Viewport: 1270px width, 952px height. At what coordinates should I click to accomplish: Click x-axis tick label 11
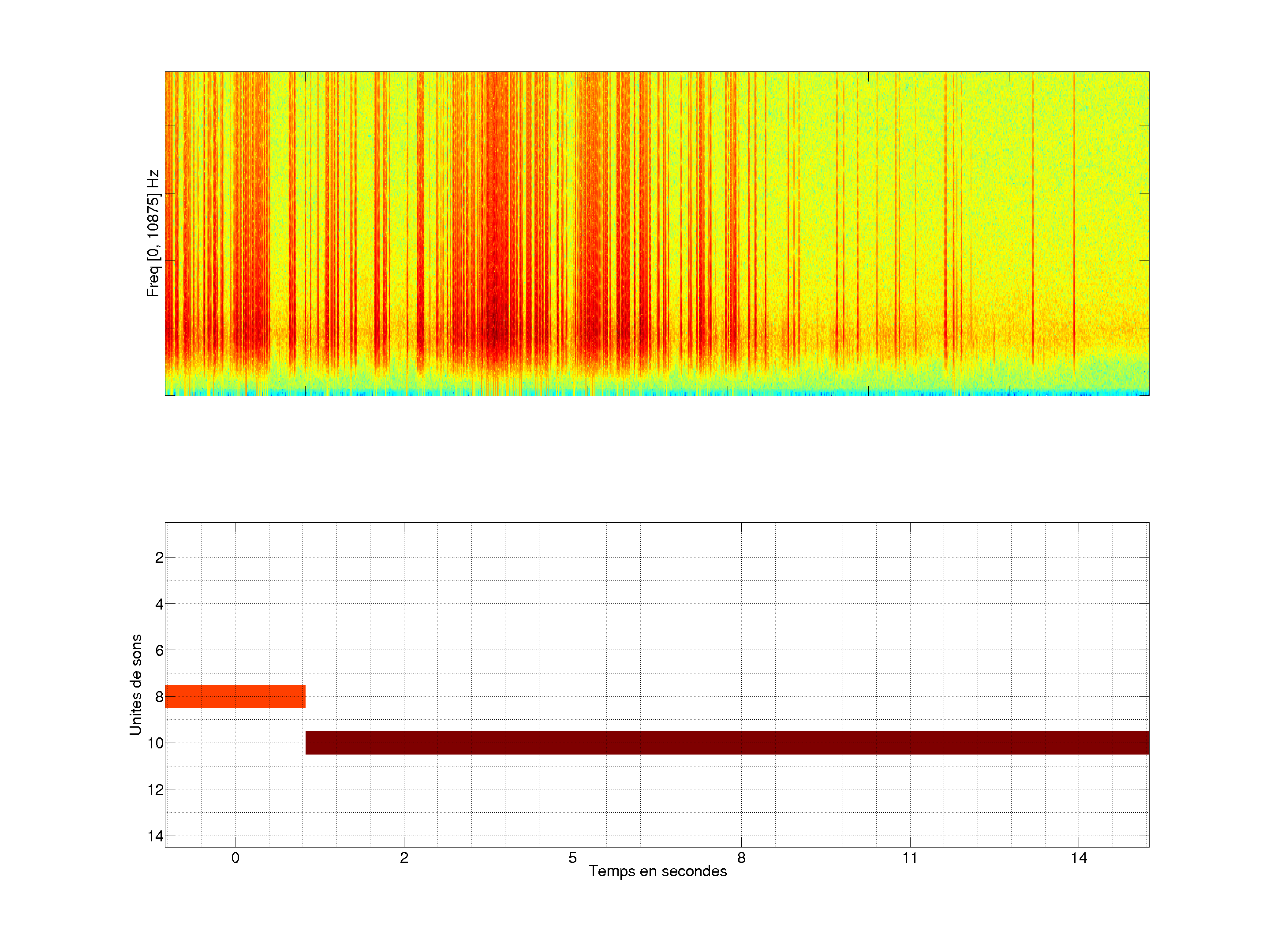pyautogui.click(x=909, y=858)
